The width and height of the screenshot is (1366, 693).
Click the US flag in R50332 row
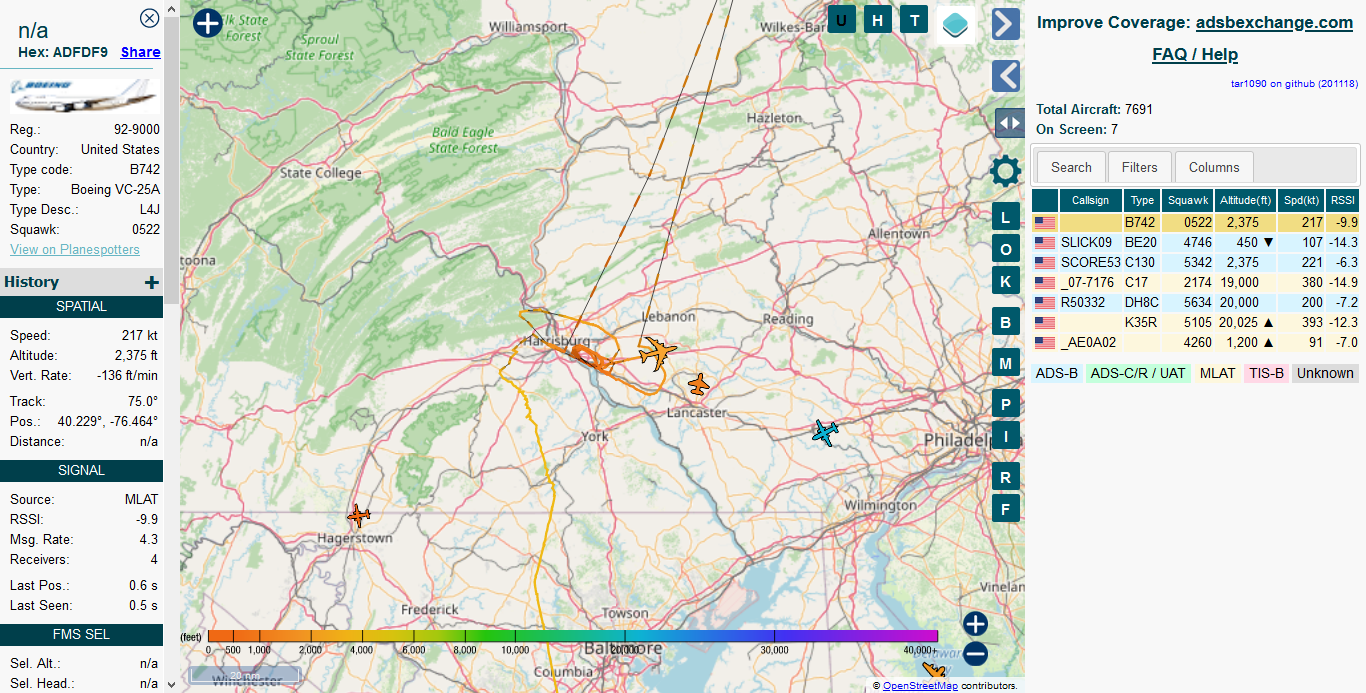tap(1045, 302)
